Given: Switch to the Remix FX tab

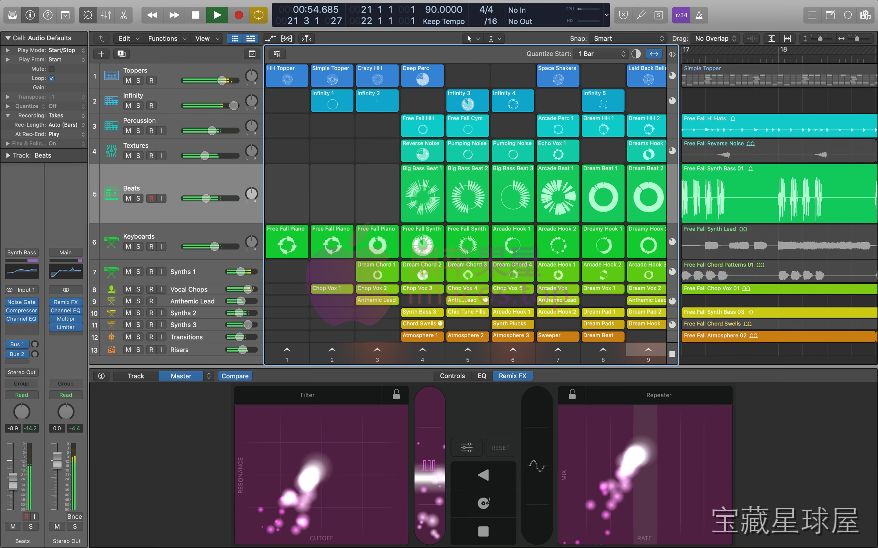Looking at the screenshot, I should [512, 376].
